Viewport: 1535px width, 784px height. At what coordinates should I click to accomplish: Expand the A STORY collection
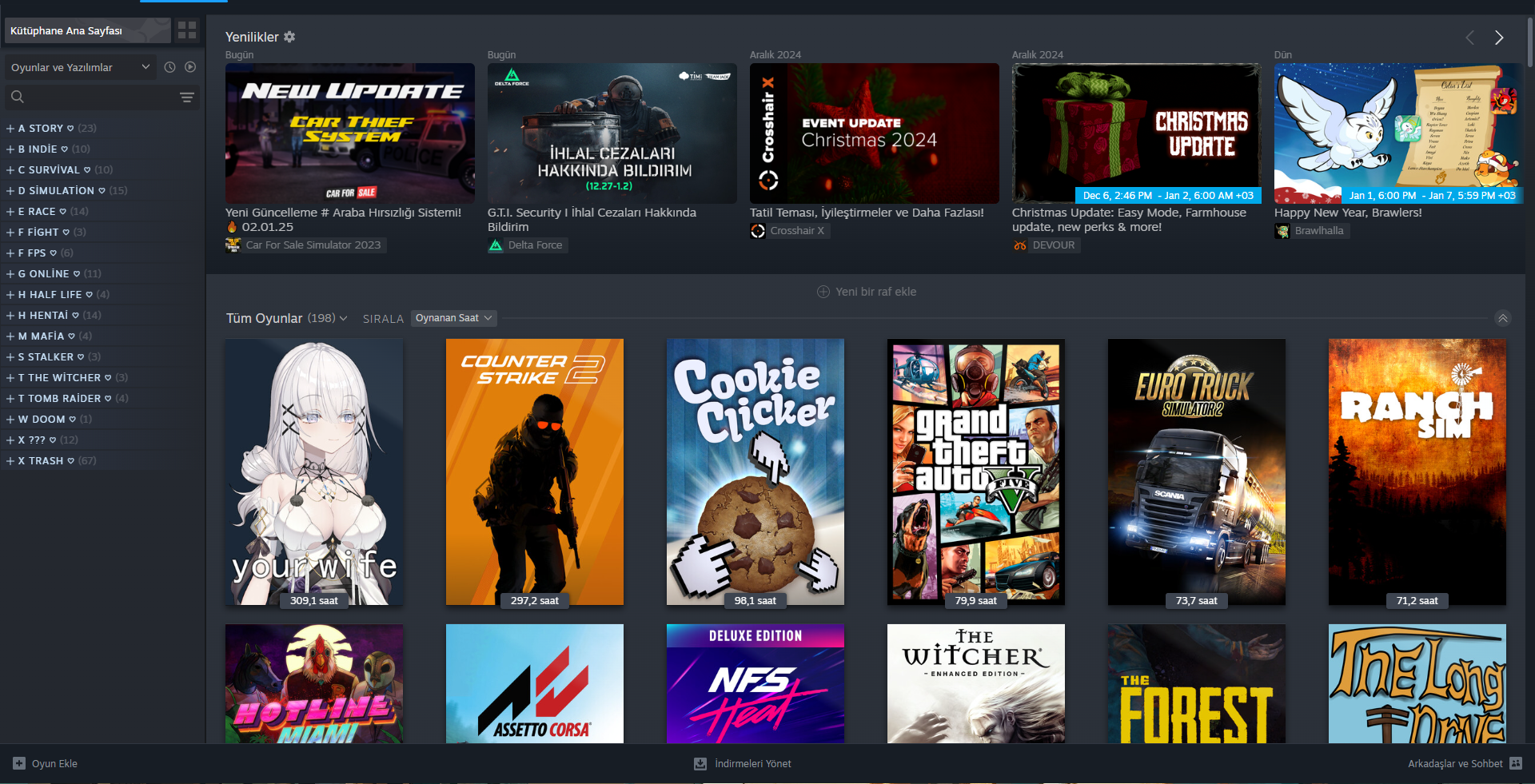pyautogui.click(x=10, y=128)
